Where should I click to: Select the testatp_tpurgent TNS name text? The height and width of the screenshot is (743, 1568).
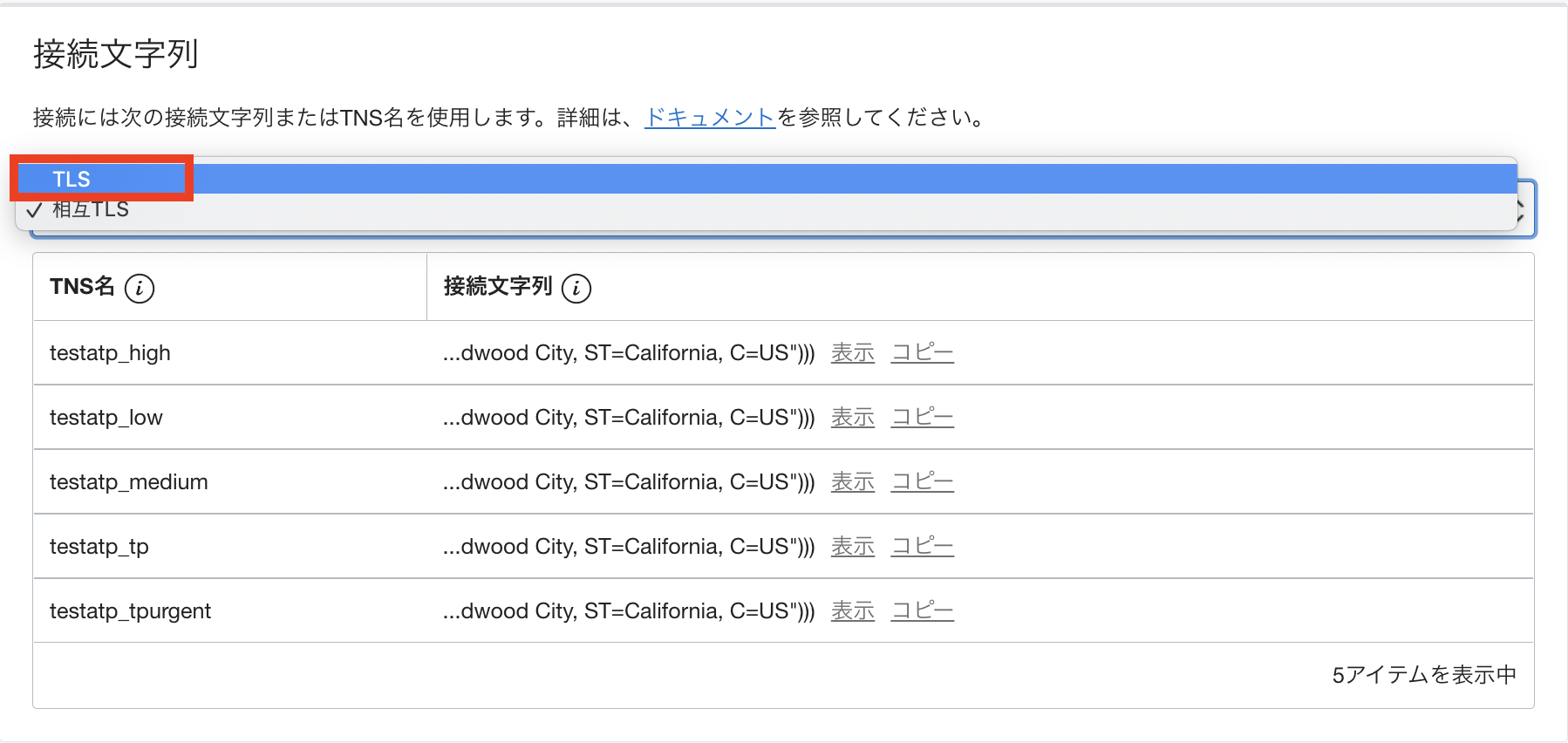tap(131, 611)
